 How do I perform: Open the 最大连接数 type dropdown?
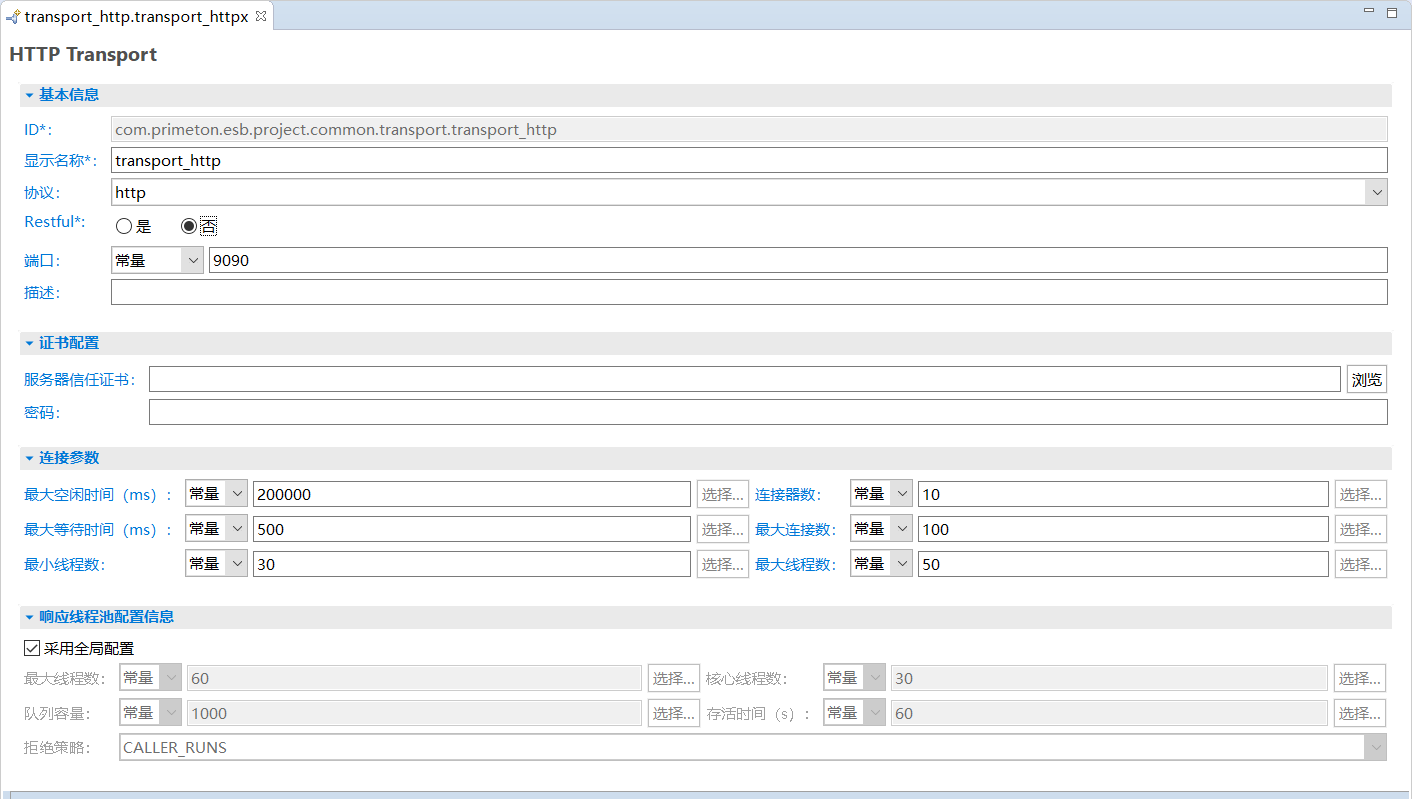[901, 529]
